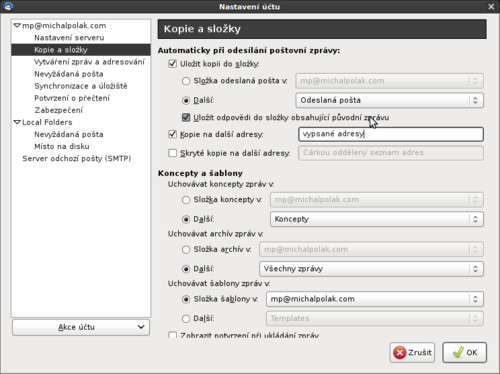Collapse the mp@michalpolak.com account tree
This screenshot has height=374, width=500.
click(x=17, y=25)
